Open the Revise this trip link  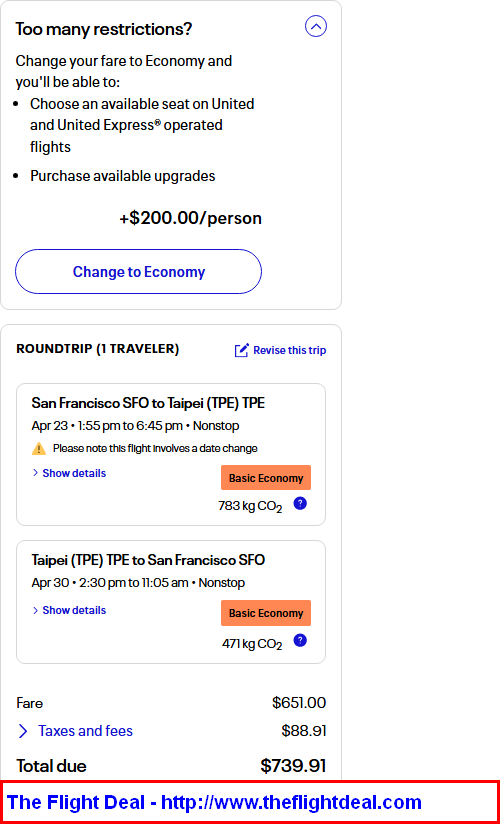290,351
